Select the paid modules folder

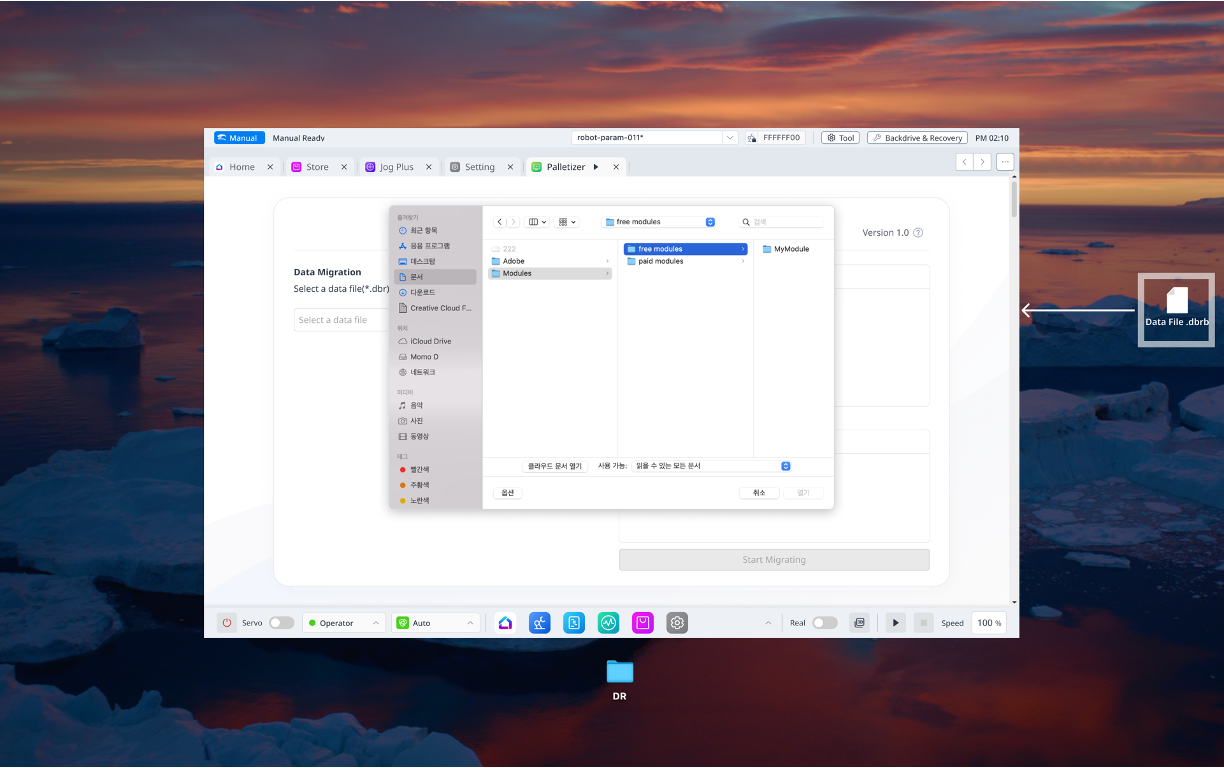(x=661, y=261)
